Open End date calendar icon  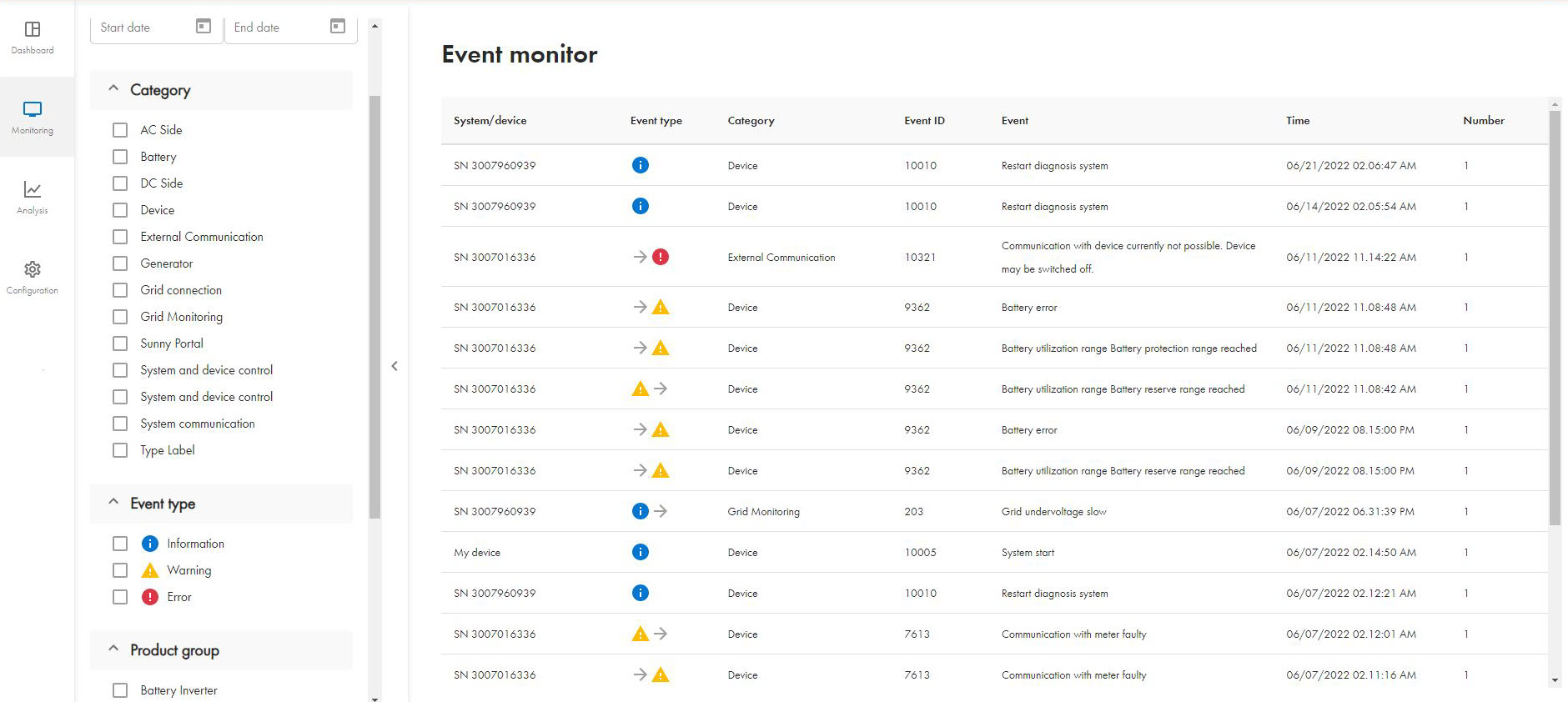(x=338, y=27)
